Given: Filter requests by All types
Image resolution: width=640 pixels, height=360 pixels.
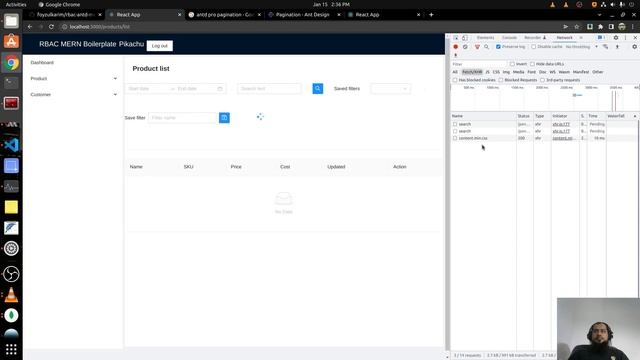Looking at the screenshot, I should click(455, 72).
